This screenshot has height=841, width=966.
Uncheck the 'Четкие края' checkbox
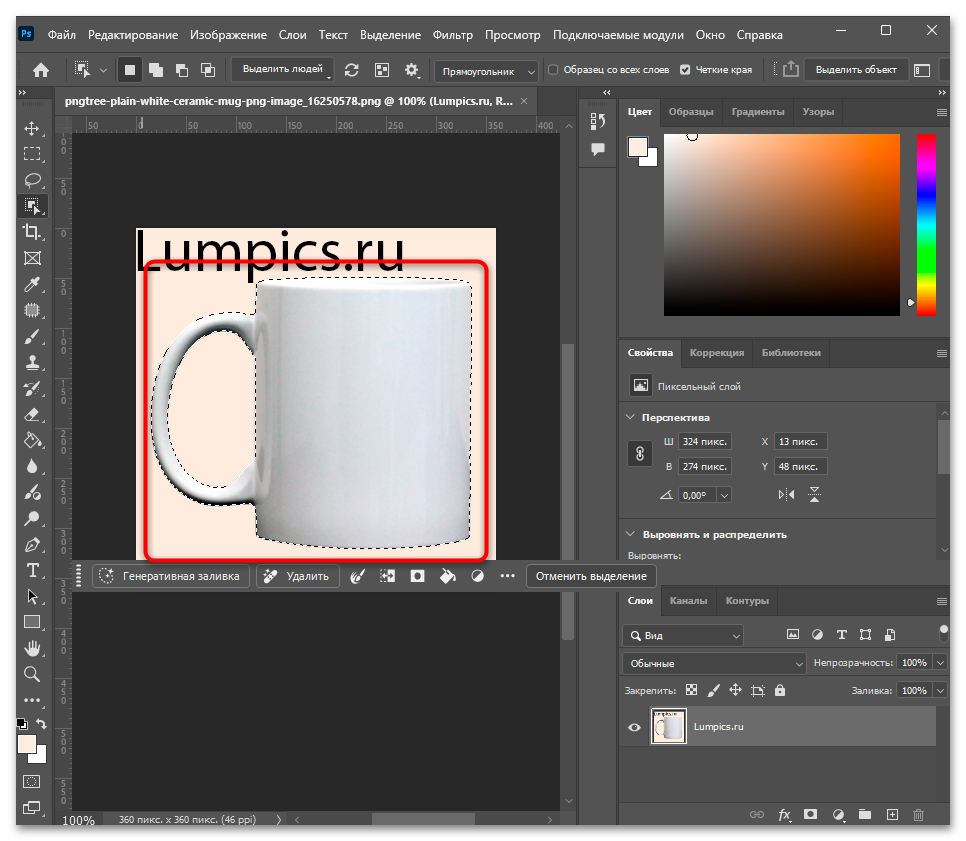tap(685, 70)
